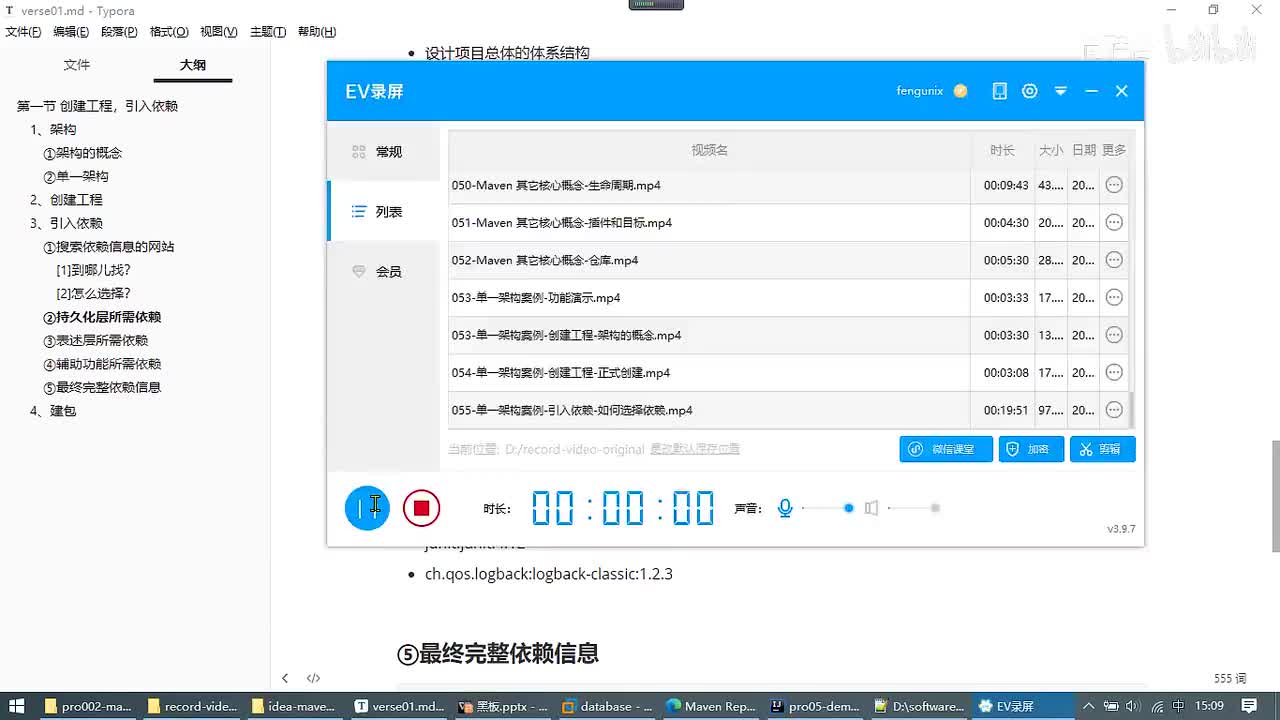Switch to pro05-dem IntelliJ taskbar item

tap(815, 706)
